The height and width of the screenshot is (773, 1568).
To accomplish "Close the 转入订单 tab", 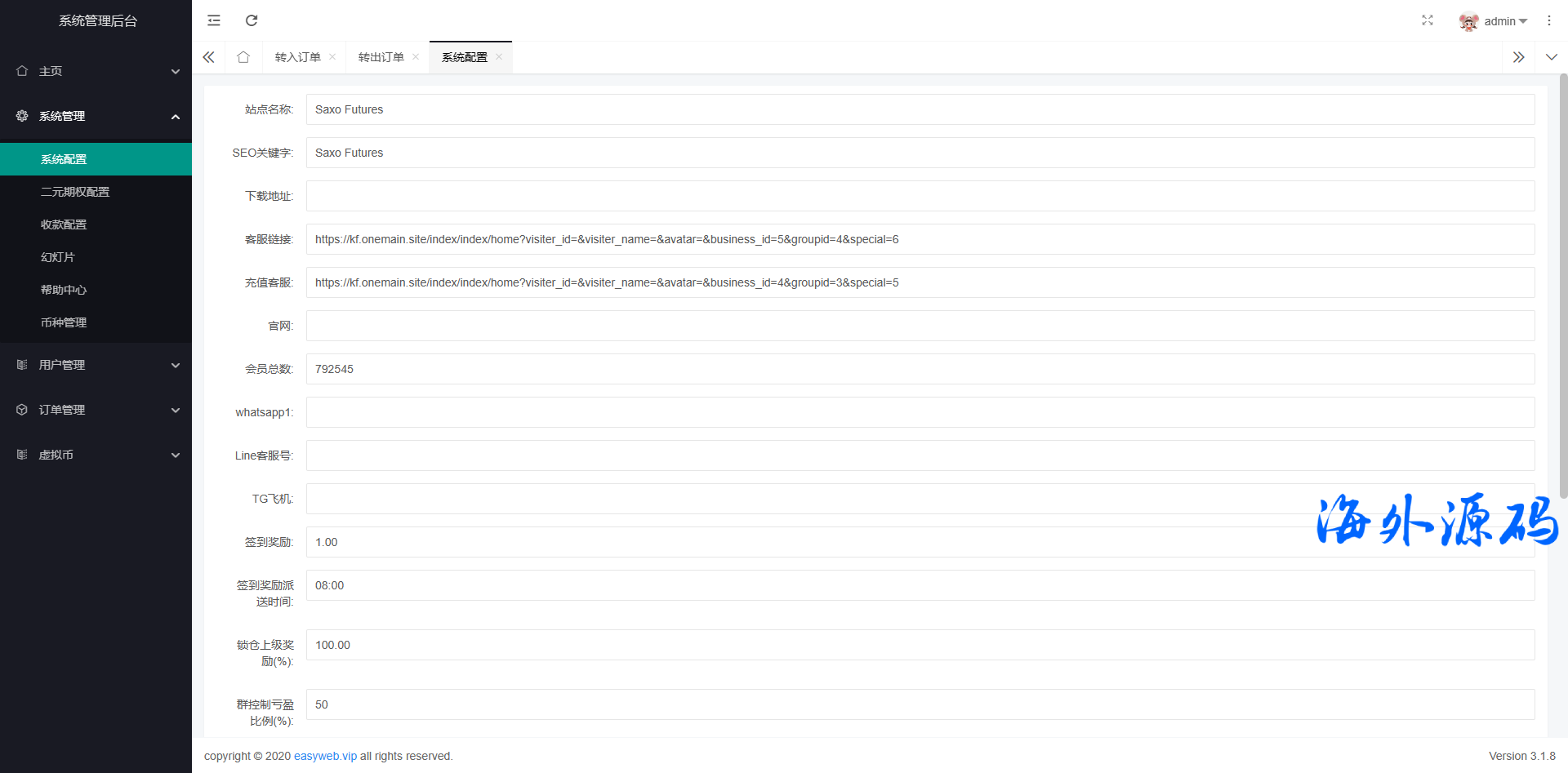I will pos(332,57).
